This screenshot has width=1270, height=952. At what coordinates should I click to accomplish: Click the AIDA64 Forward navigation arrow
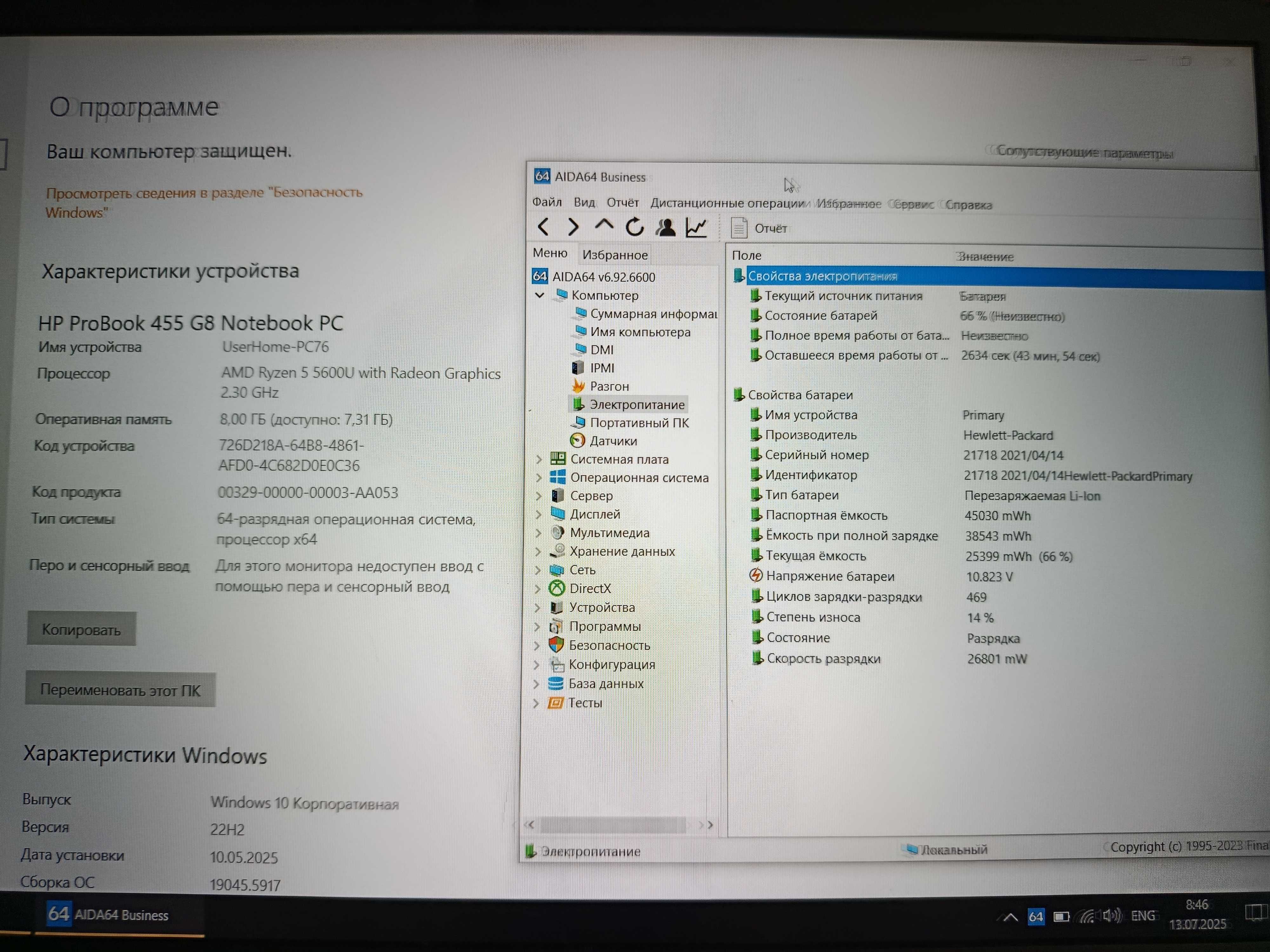pos(573,227)
